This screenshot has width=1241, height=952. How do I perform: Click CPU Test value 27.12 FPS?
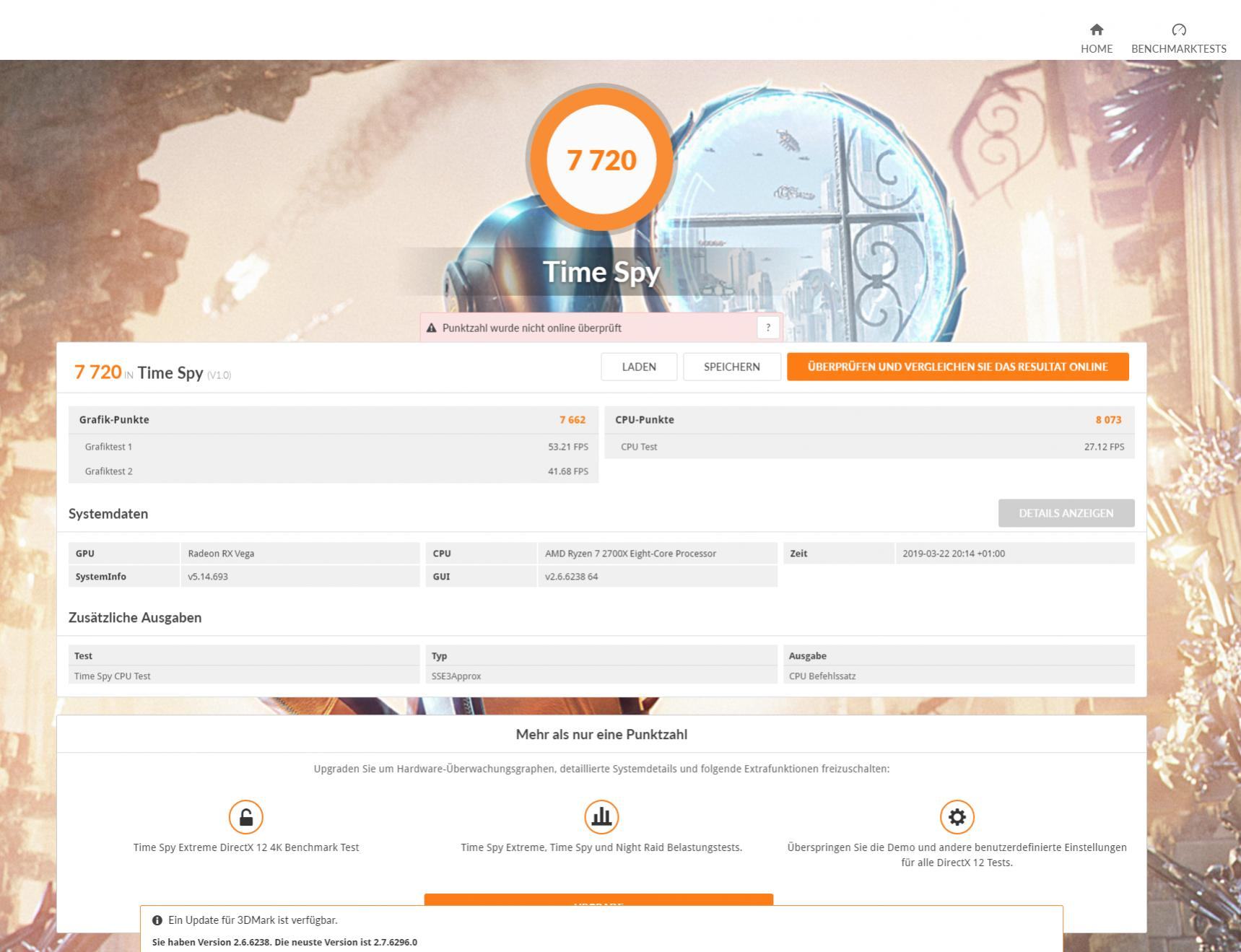click(x=1104, y=447)
